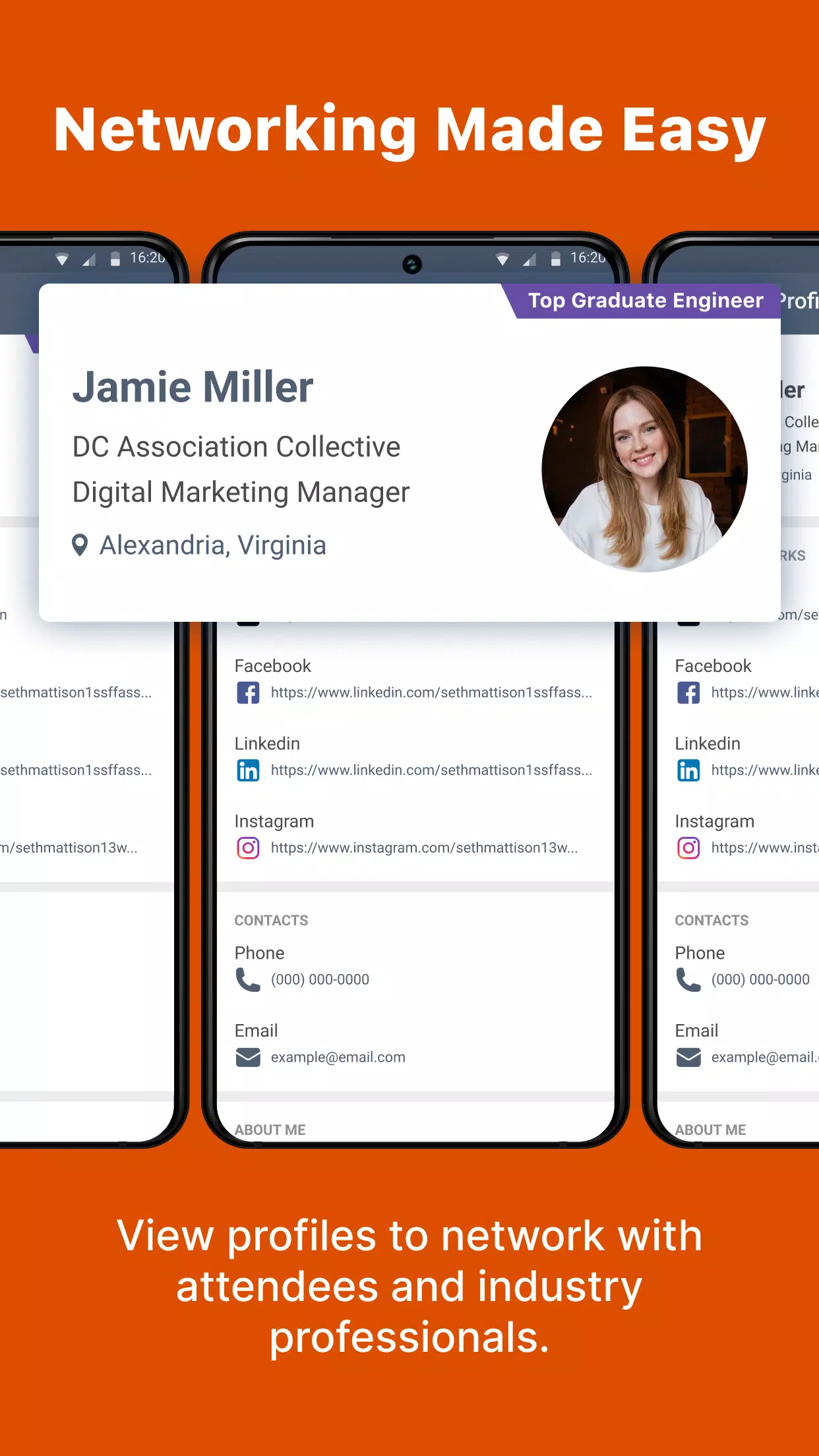Screen dimensions: 819x1456
Task: Tap the Linkedin label in the center phone
Action: (267, 744)
